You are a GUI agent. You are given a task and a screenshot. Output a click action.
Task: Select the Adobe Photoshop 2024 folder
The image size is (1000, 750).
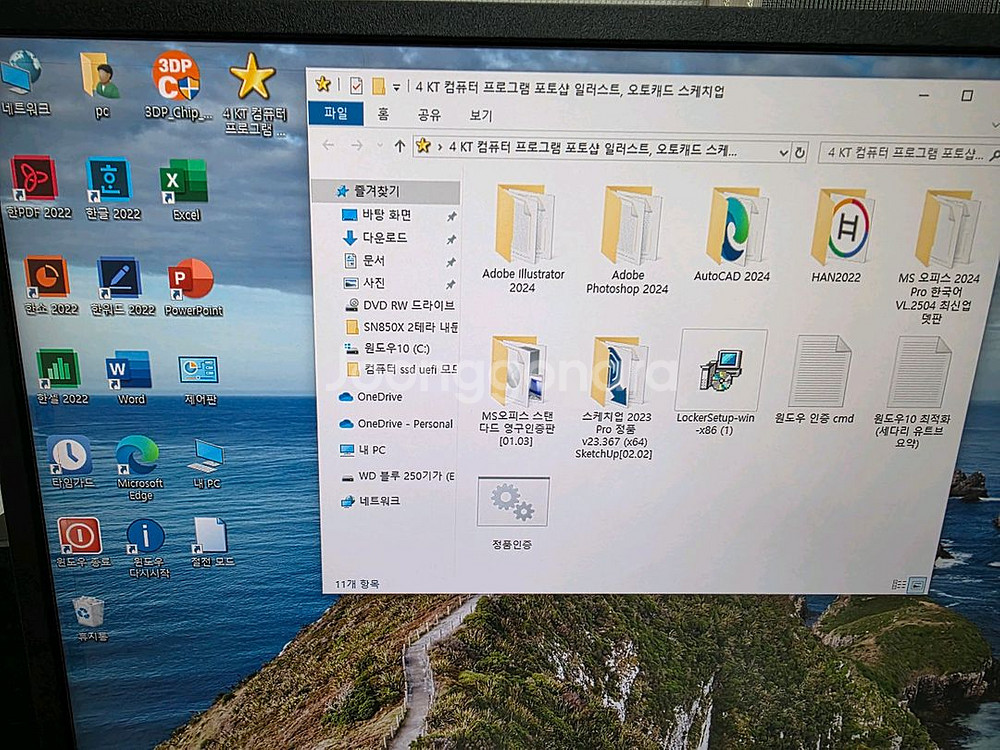pos(628,240)
